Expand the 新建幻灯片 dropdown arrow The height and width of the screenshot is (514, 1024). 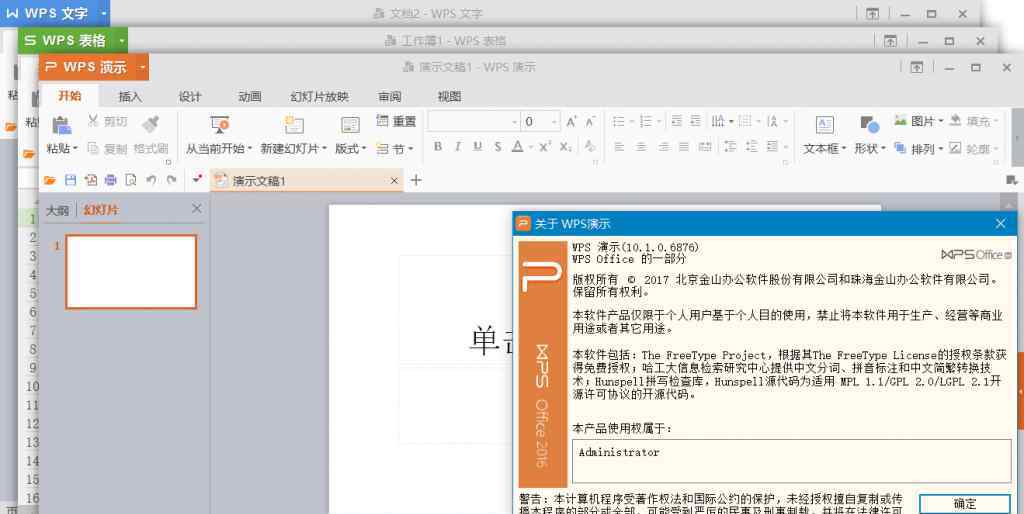[324, 149]
